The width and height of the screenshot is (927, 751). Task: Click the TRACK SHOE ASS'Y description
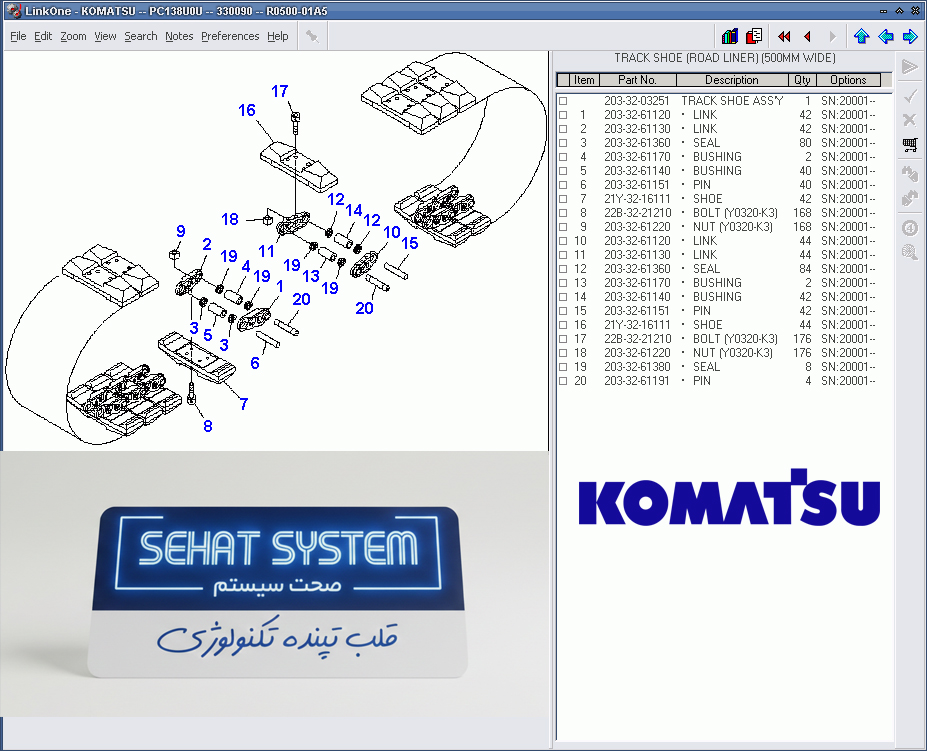click(732, 101)
